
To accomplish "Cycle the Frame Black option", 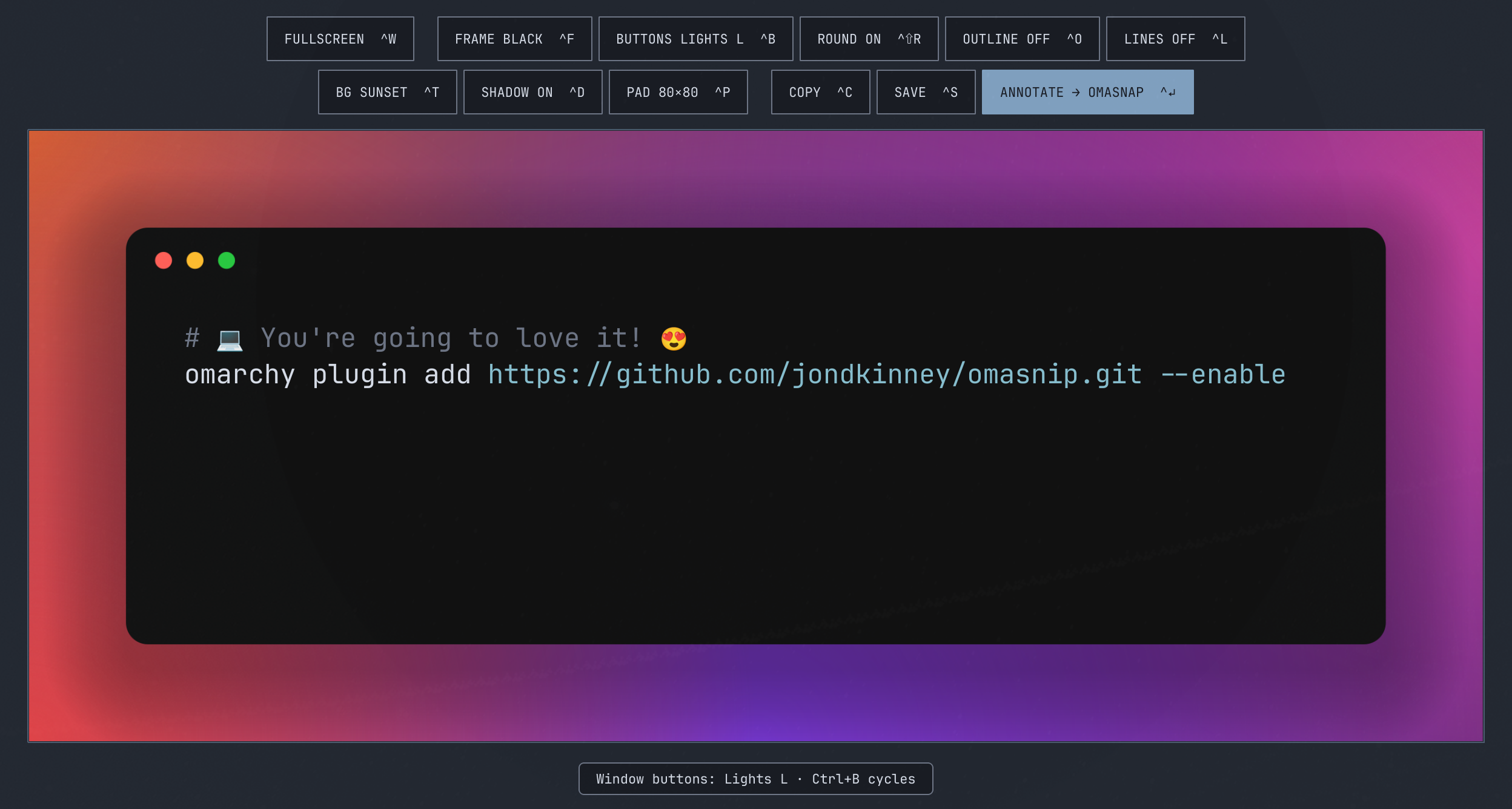I will tap(514, 39).
